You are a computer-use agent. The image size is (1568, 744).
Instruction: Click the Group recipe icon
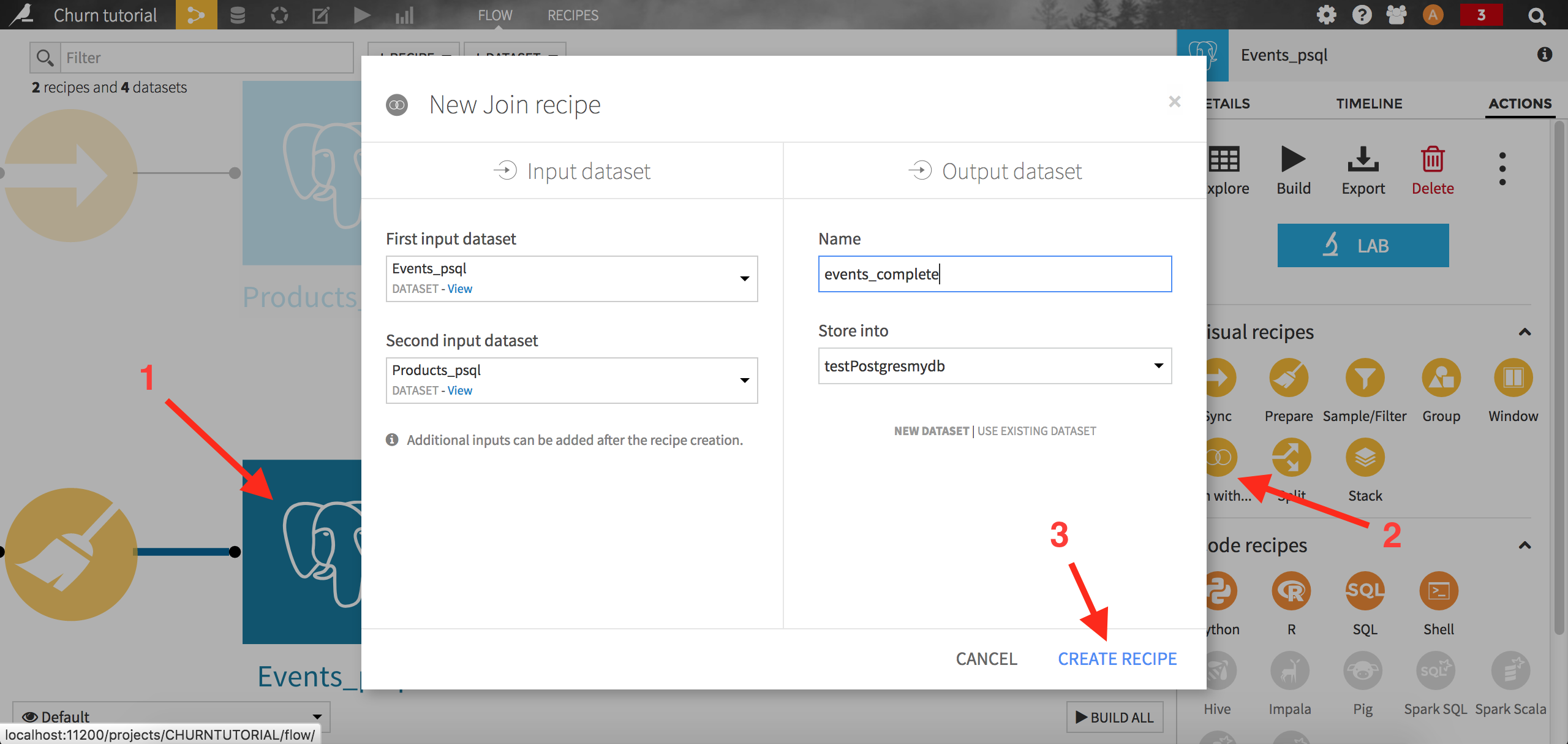pyautogui.click(x=1441, y=378)
